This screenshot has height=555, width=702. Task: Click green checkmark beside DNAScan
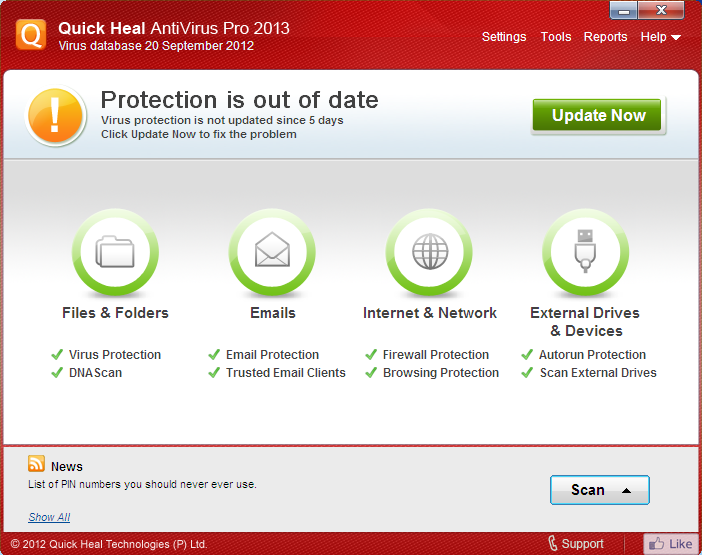coord(57,372)
